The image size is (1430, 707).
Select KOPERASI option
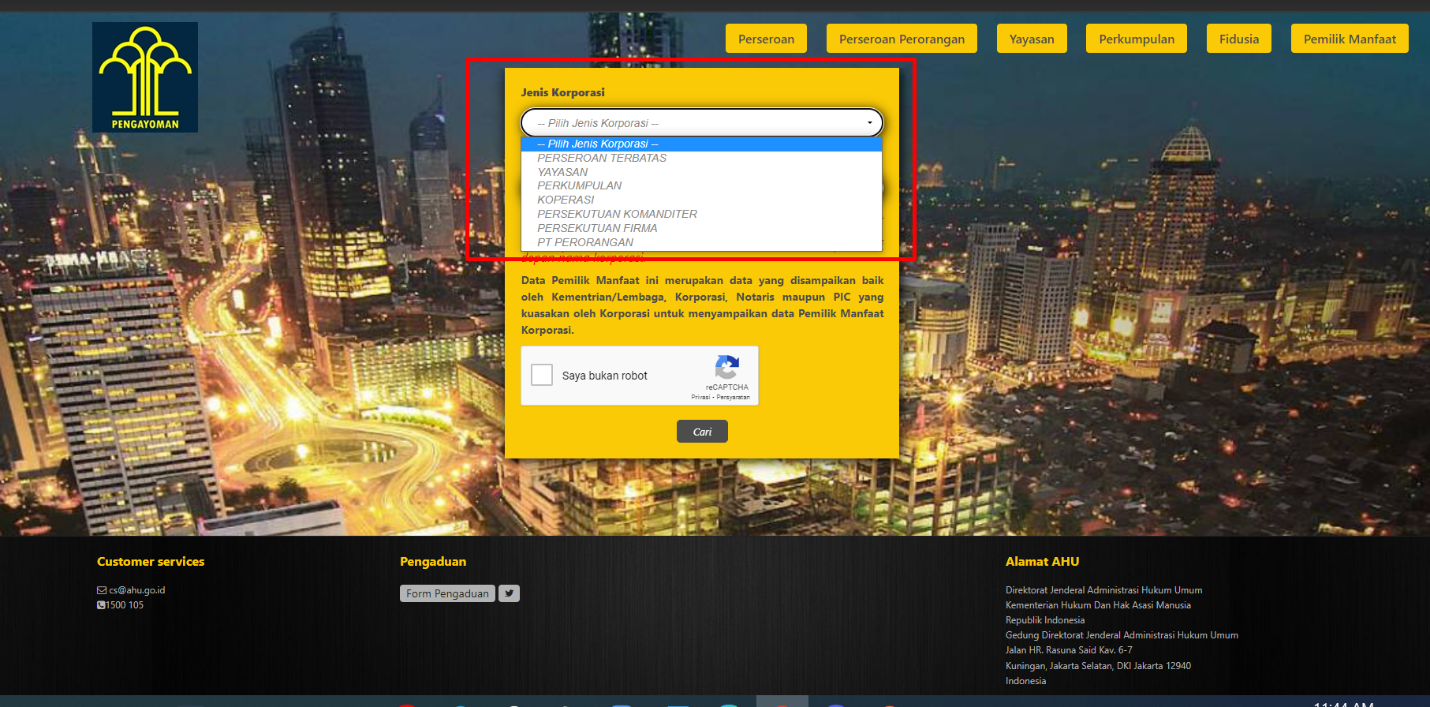coord(566,200)
